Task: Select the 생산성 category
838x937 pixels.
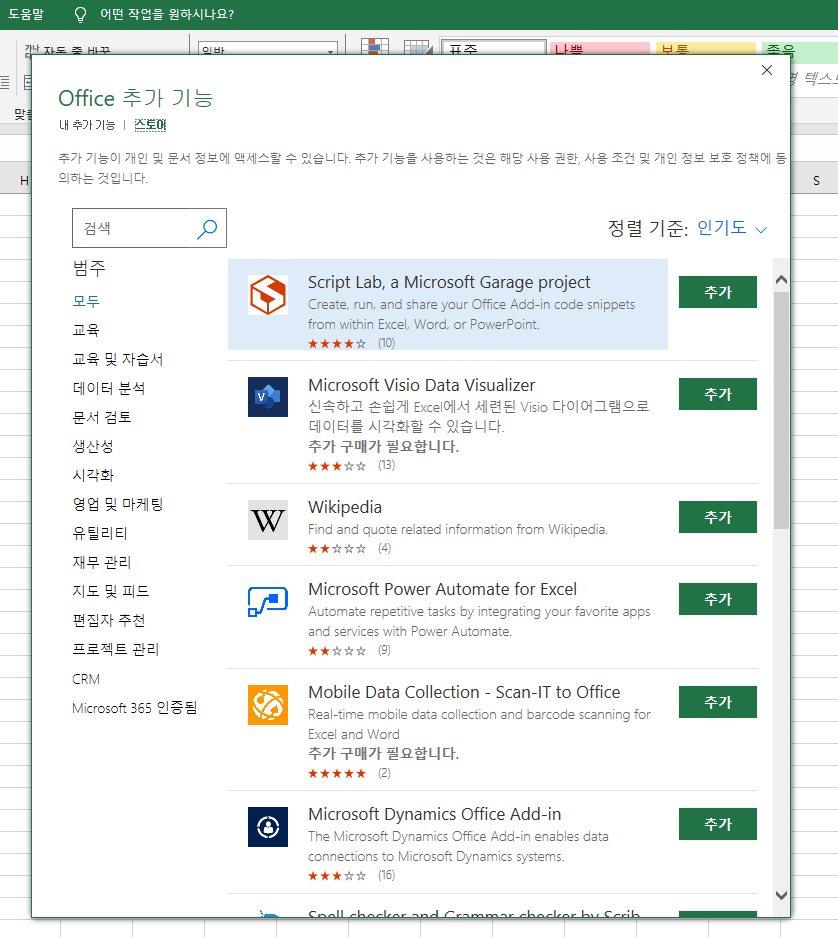Action: [93, 446]
